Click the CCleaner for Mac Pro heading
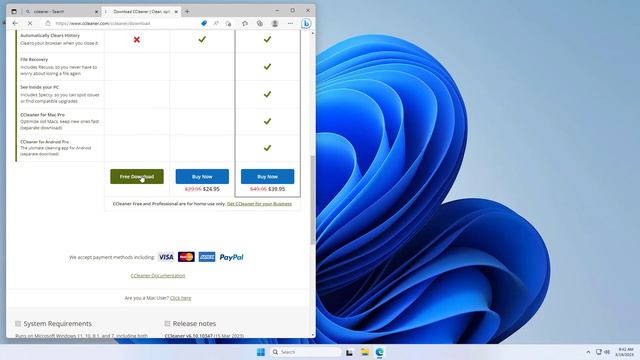The width and height of the screenshot is (640, 360). [x=42, y=115]
